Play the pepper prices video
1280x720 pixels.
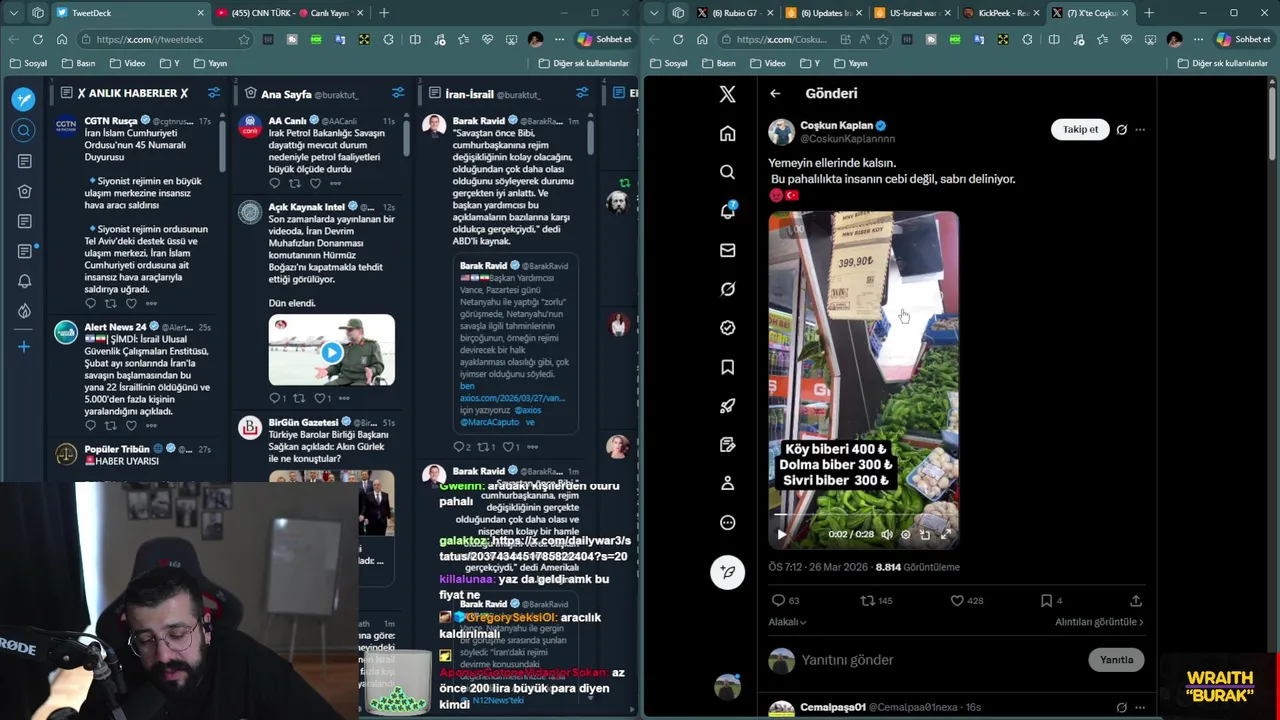pos(781,534)
